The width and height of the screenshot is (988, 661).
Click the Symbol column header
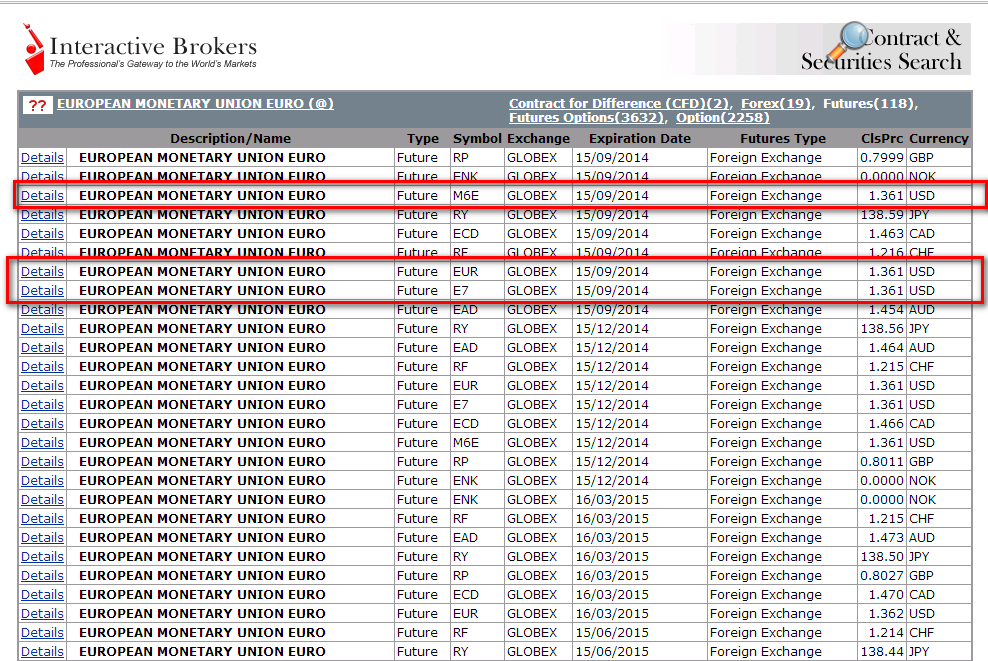coord(477,139)
